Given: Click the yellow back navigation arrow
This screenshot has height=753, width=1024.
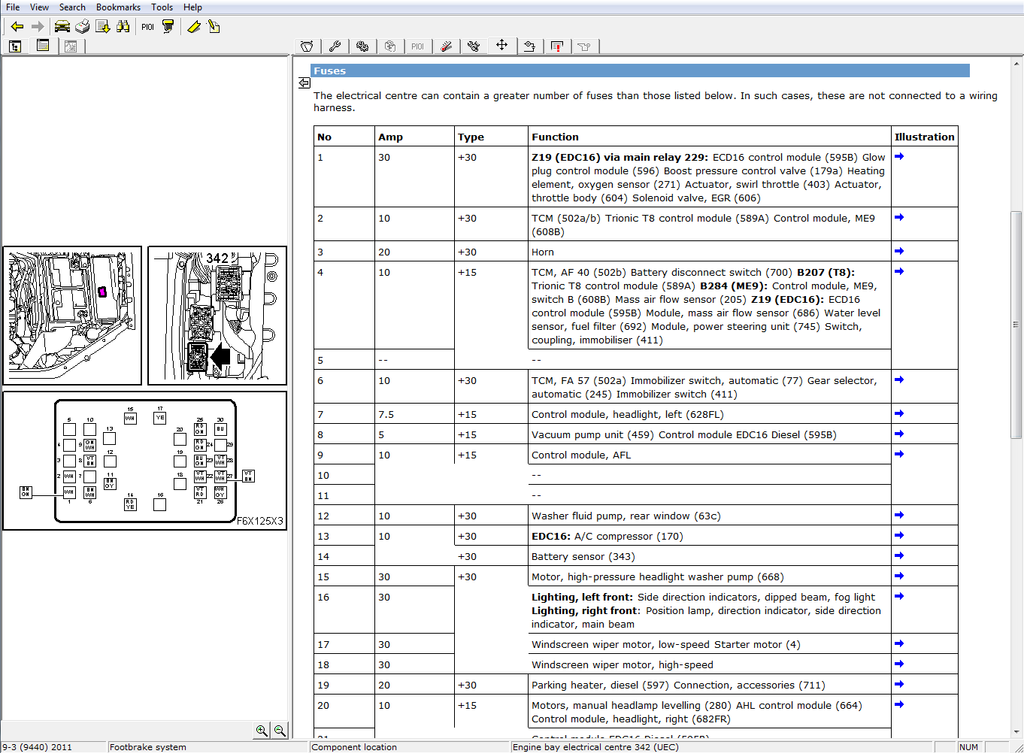Looking at the screenshot, I should tap(17, 26).
